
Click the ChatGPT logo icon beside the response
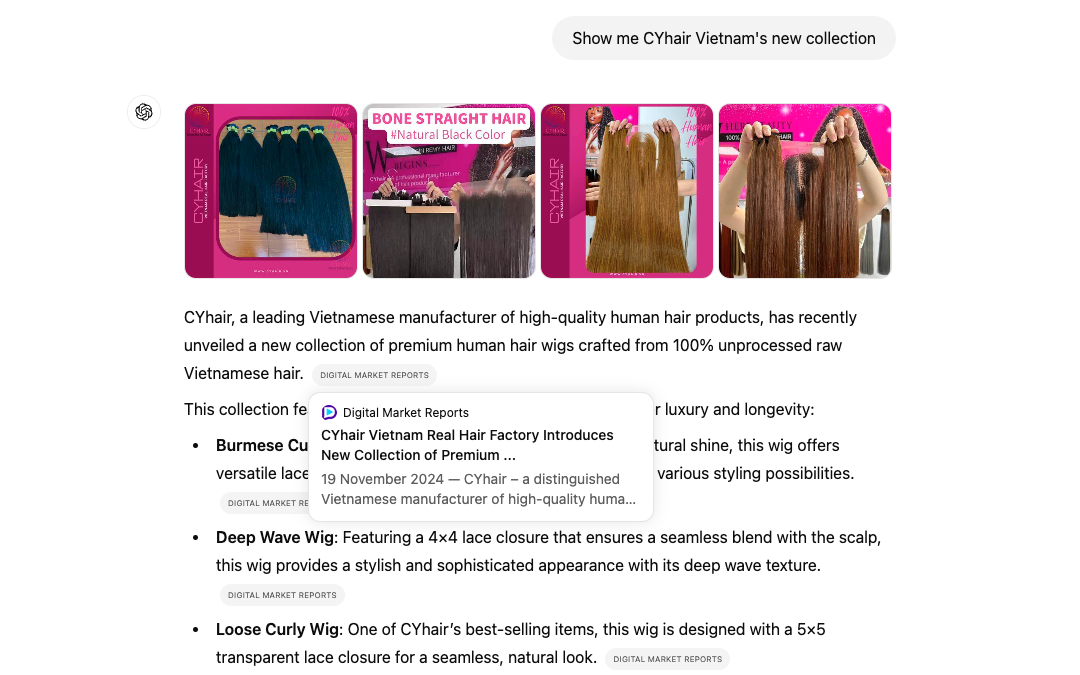(x=144, y=112)
